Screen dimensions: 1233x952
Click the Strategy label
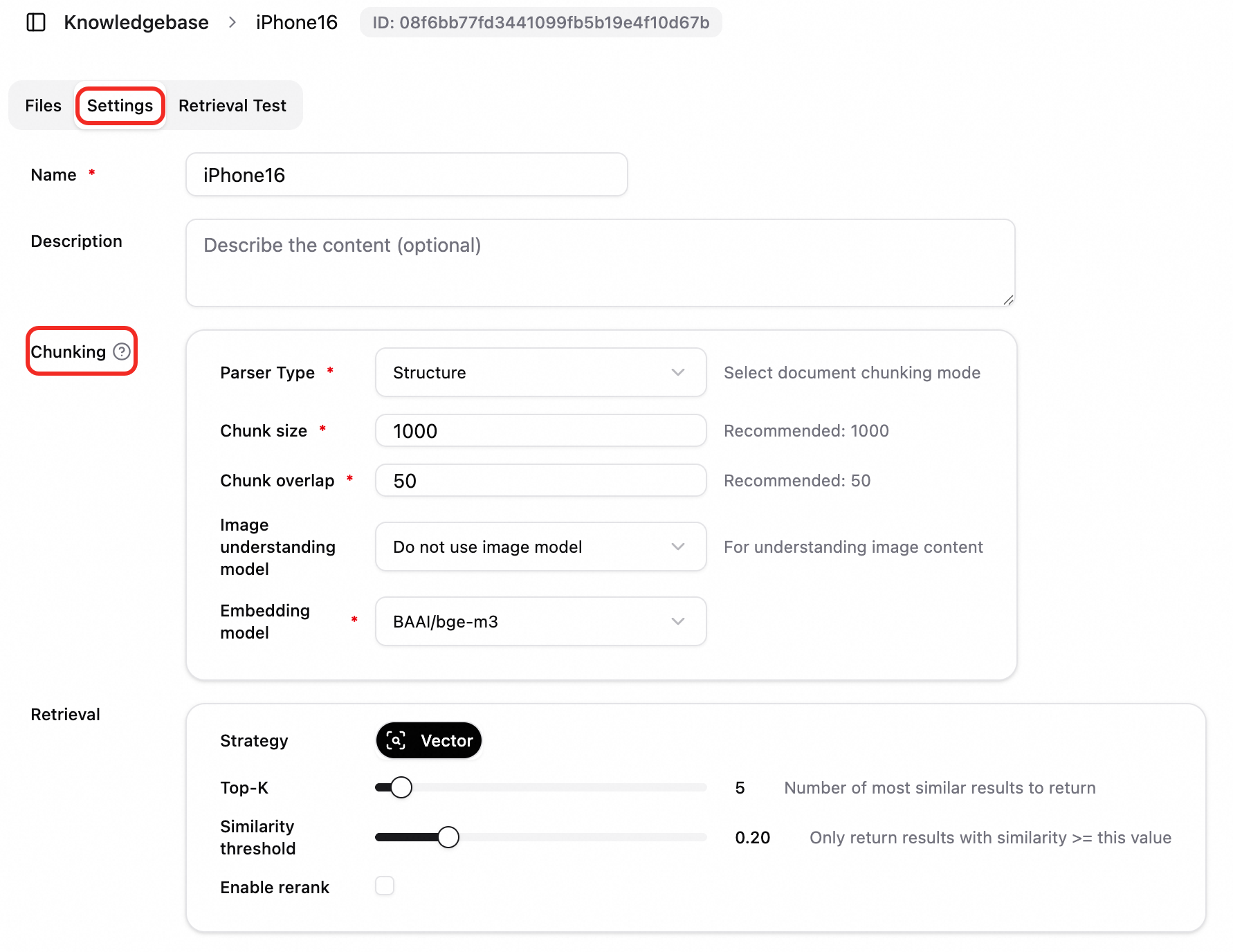pyautogui.click(x=254, y=740)
